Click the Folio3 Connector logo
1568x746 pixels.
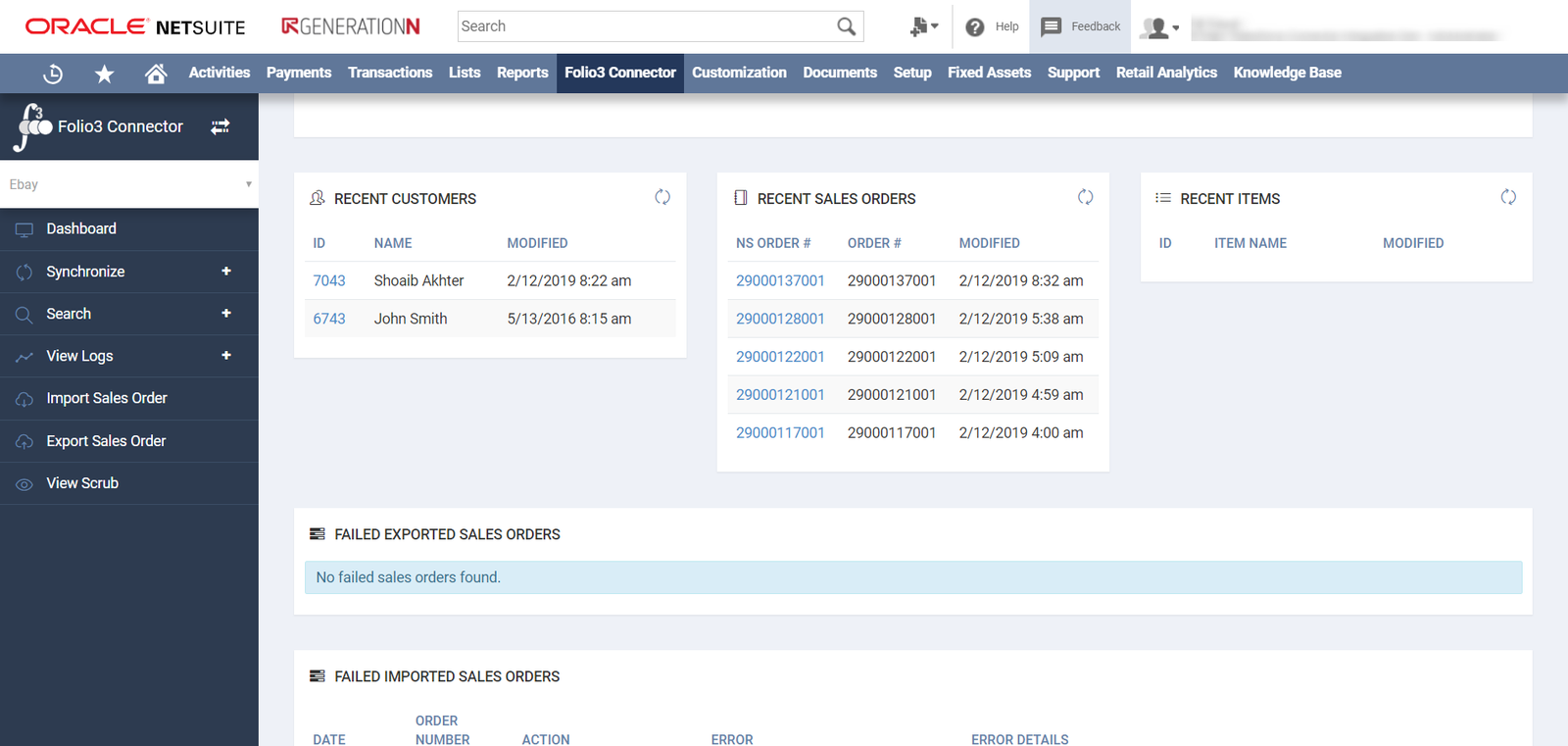click(x=33, y=127)
